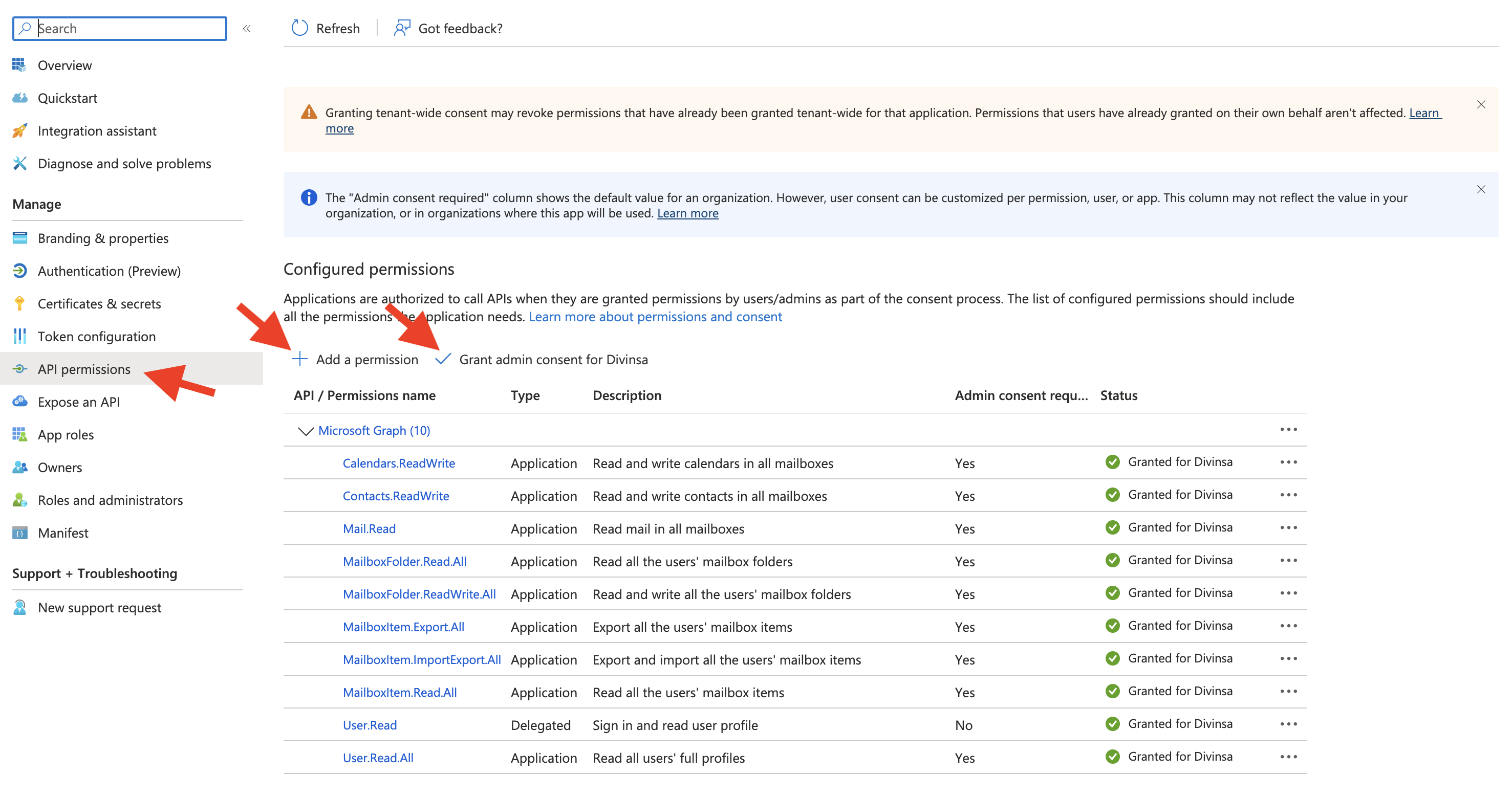Collapse the Microsoft Graph (10) permissions group
Screen dimensions: 1512x797
pyautogui.click(x=305, y=431)
